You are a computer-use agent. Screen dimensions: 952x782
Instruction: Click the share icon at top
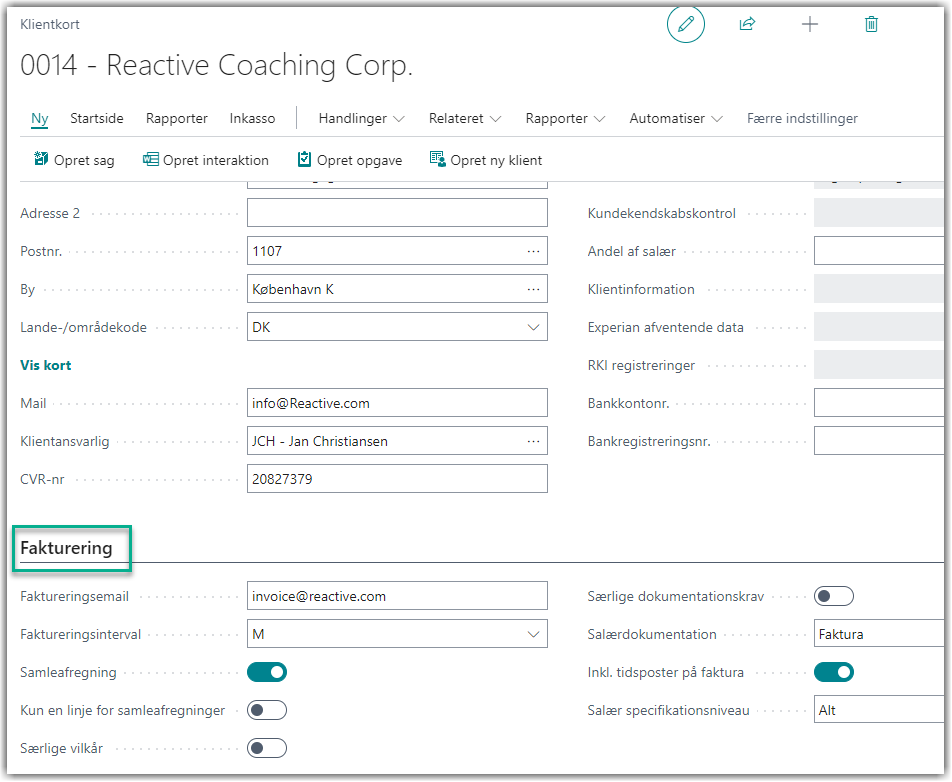click(x=747, y=25)
